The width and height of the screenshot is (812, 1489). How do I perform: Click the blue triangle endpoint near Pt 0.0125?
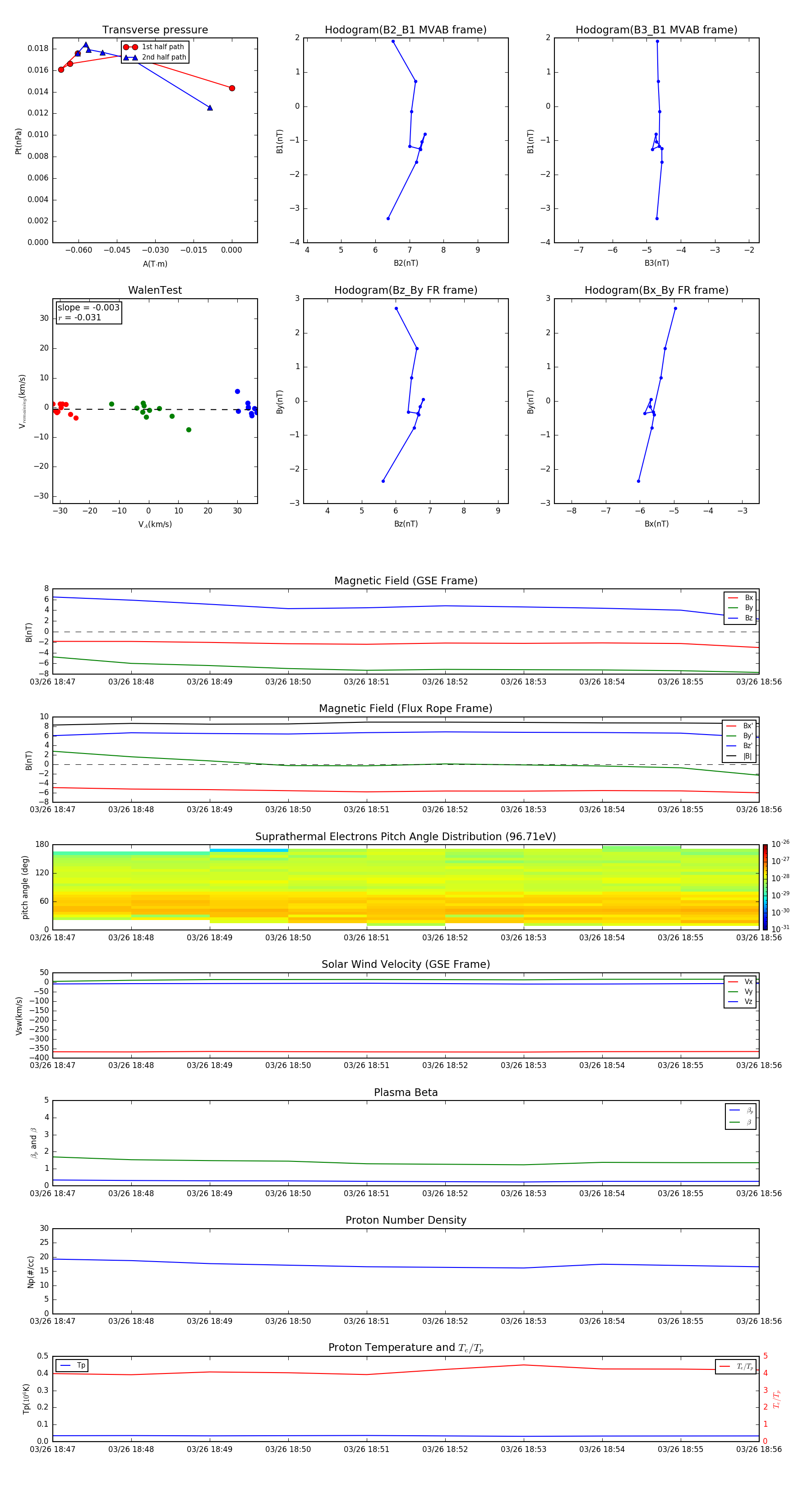(x=210, y=107)
